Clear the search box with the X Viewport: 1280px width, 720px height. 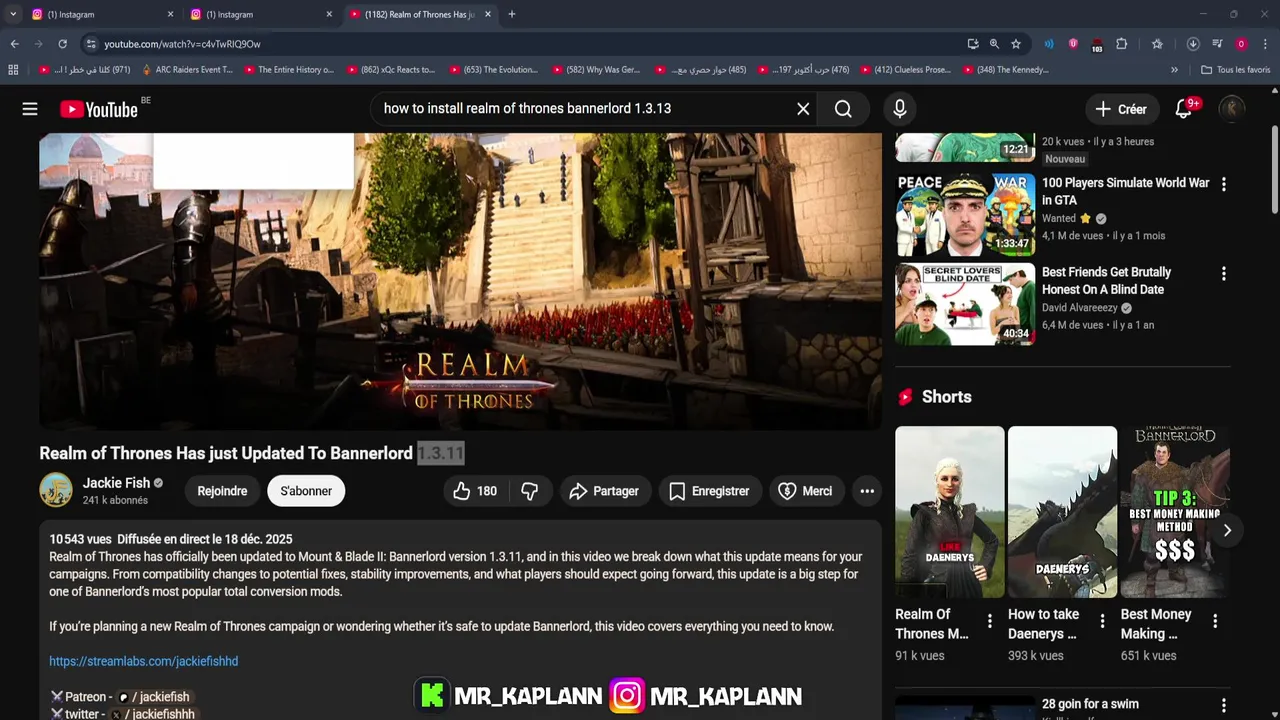pyautogui.click(x=803, y=109)
